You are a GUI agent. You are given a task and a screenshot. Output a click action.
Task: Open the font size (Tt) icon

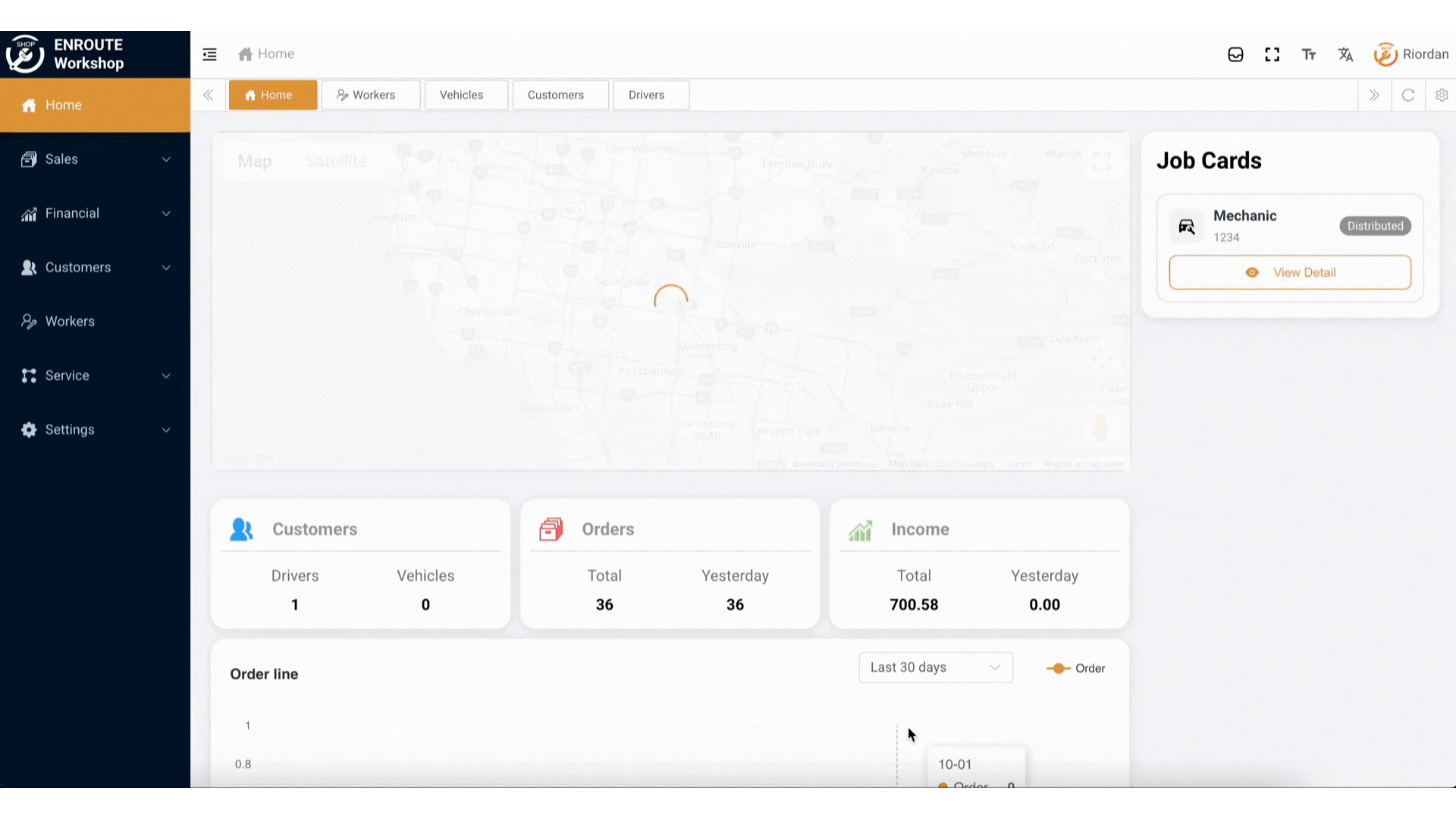tap(1309, 54)
